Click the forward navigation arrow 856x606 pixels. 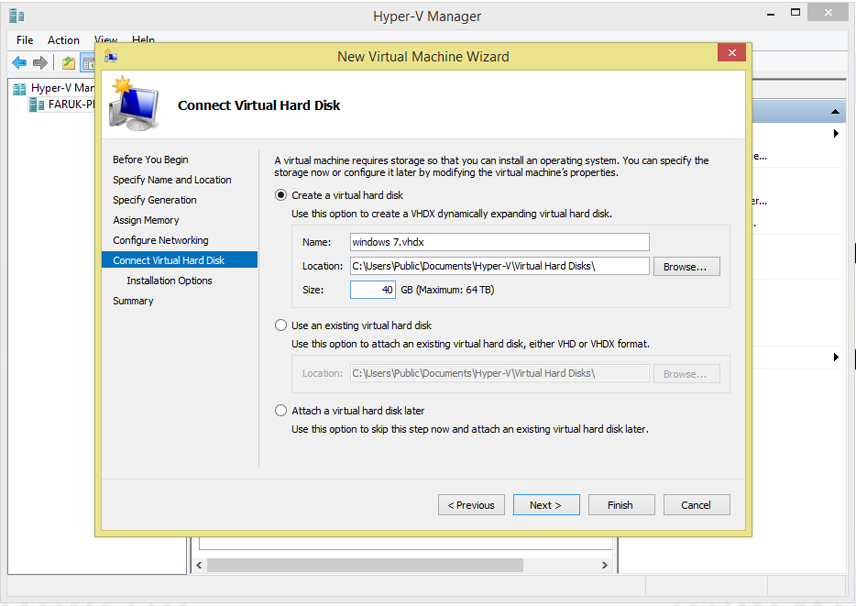pyautogui.click(x=39, y=61)
